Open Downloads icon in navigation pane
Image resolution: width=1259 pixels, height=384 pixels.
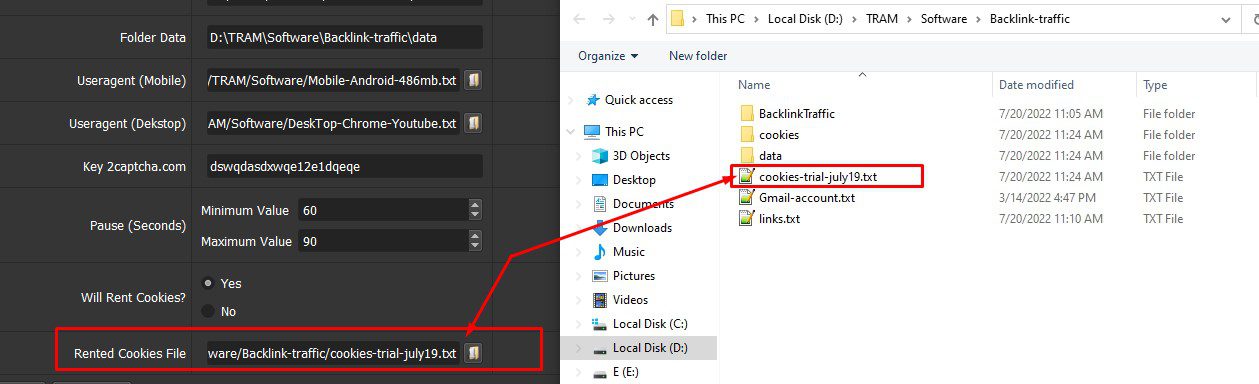click(x=600, y=228)
